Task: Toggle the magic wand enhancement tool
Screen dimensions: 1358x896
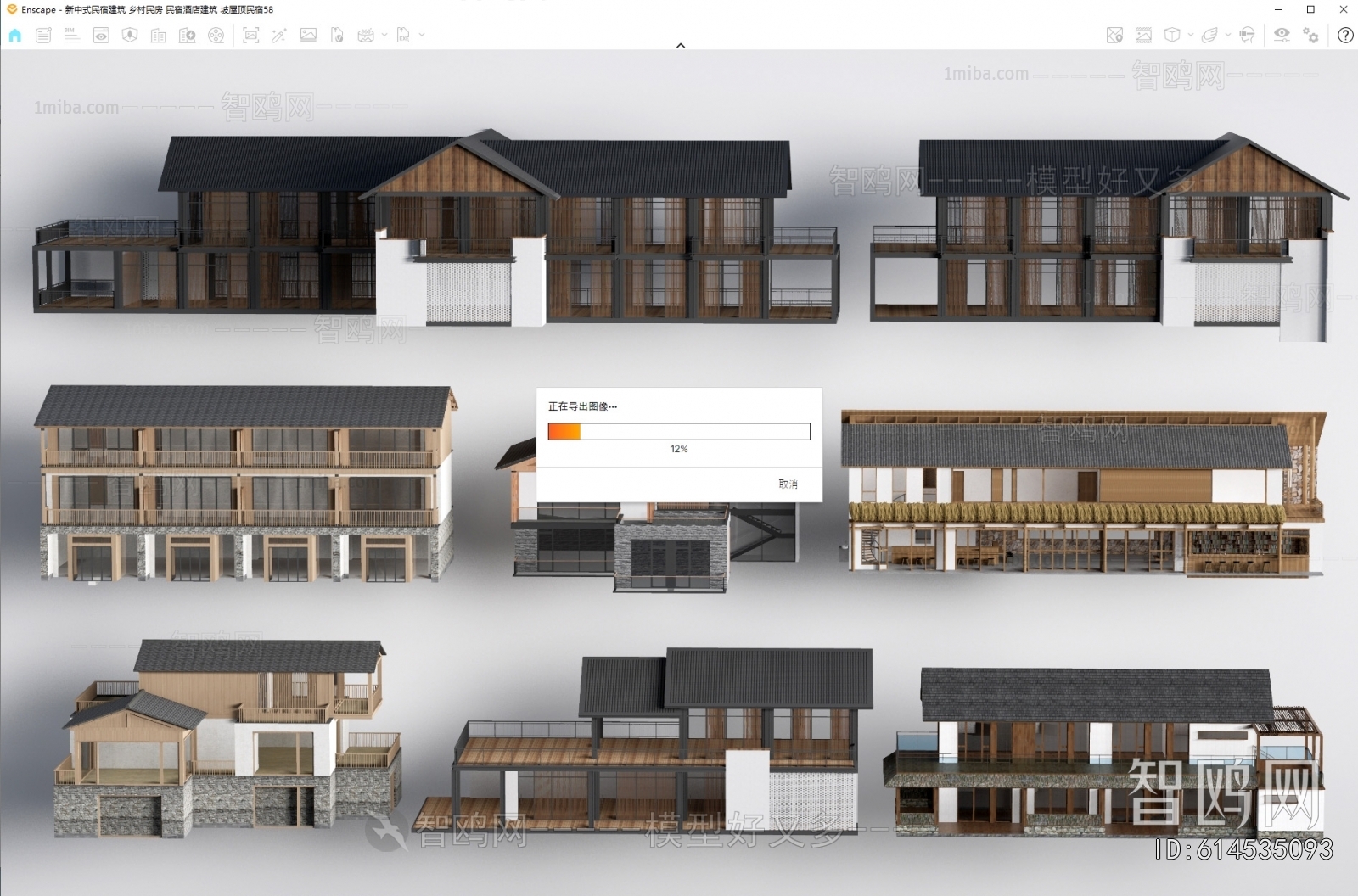Action: (x=278, y=36)
